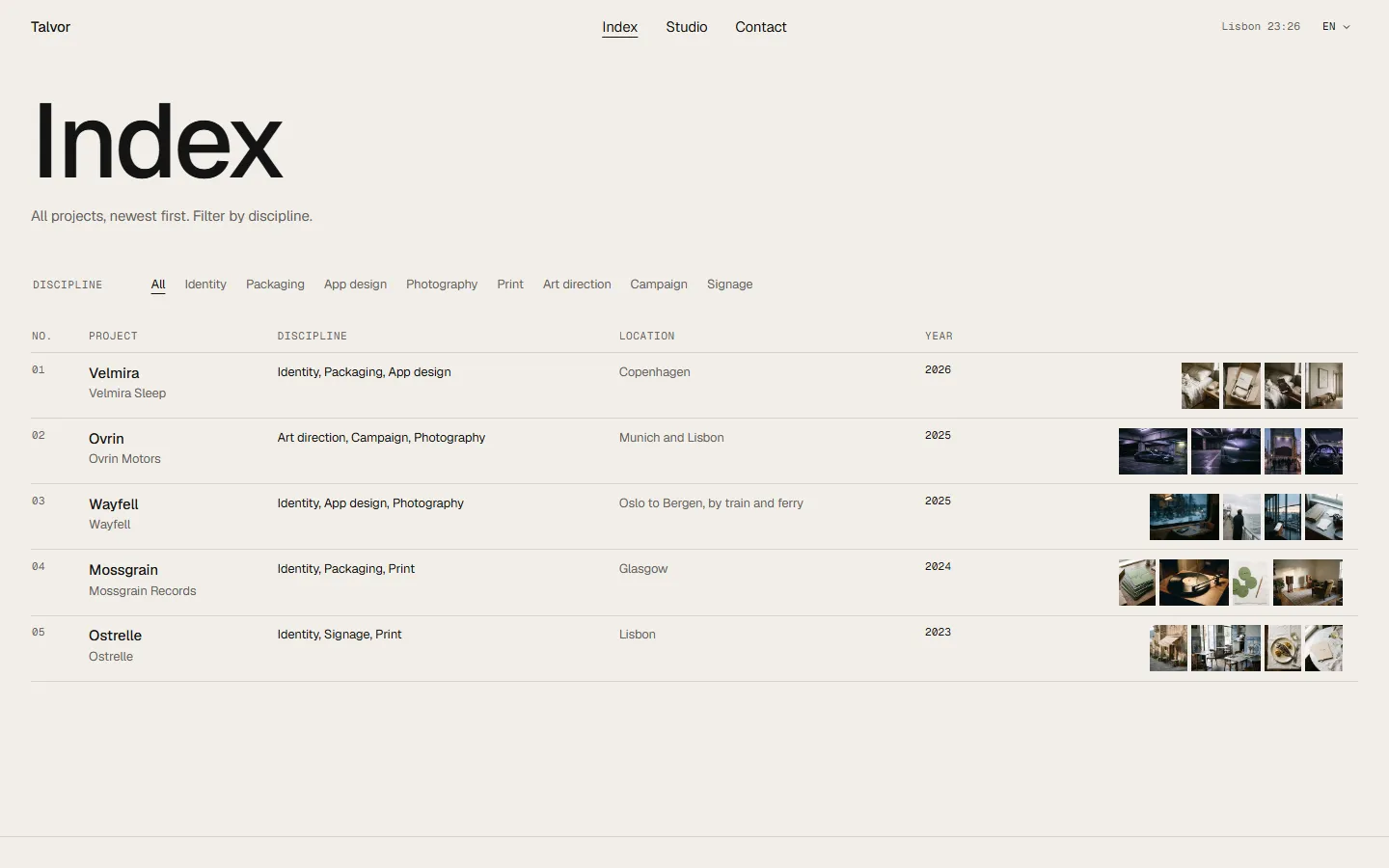Screen dimensions: 1389x868
Task: Click the Mossgrain Records subtitle
Action: (x=142, y=591)
